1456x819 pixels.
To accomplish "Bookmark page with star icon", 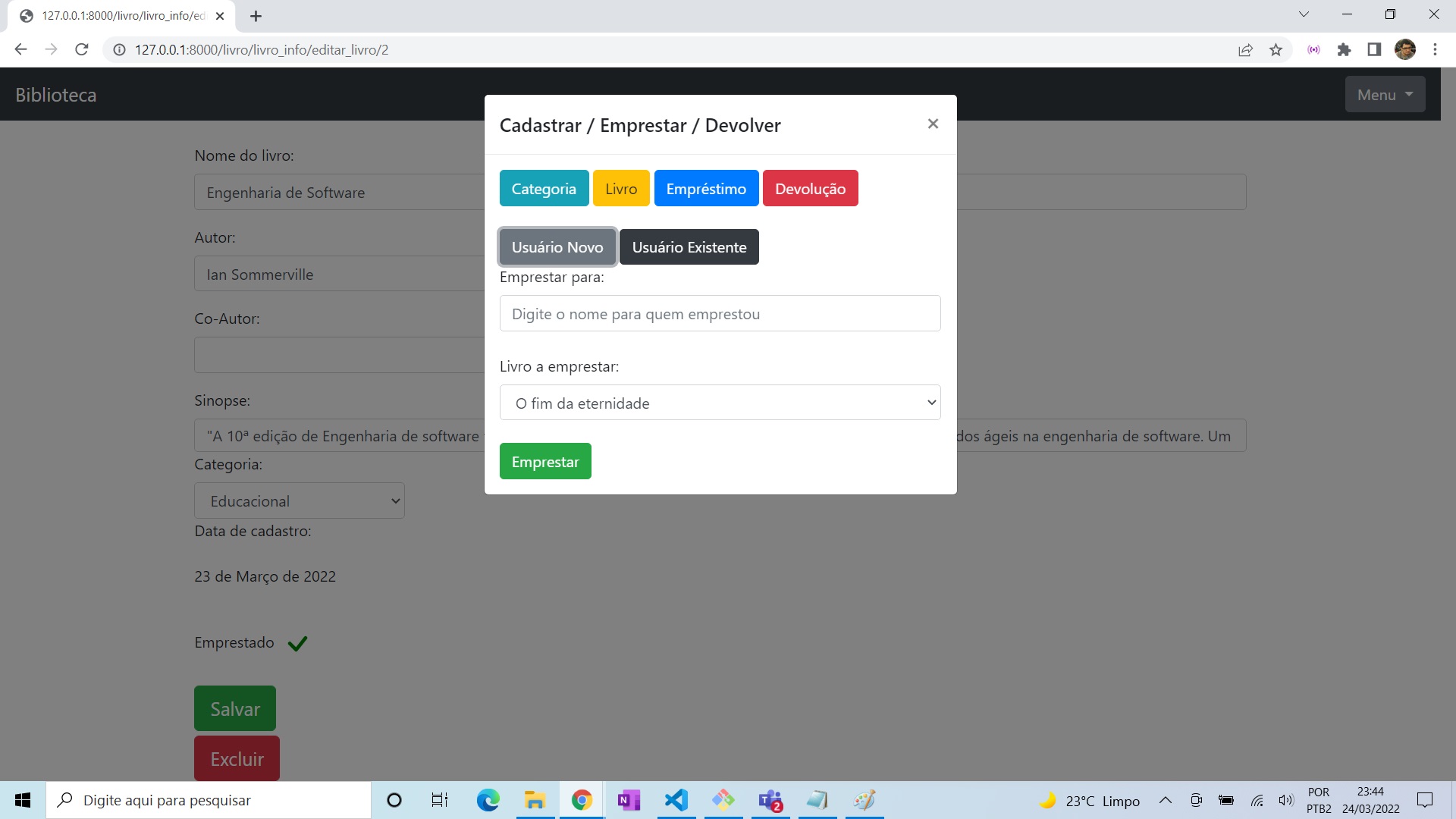I will [1276, 50].
